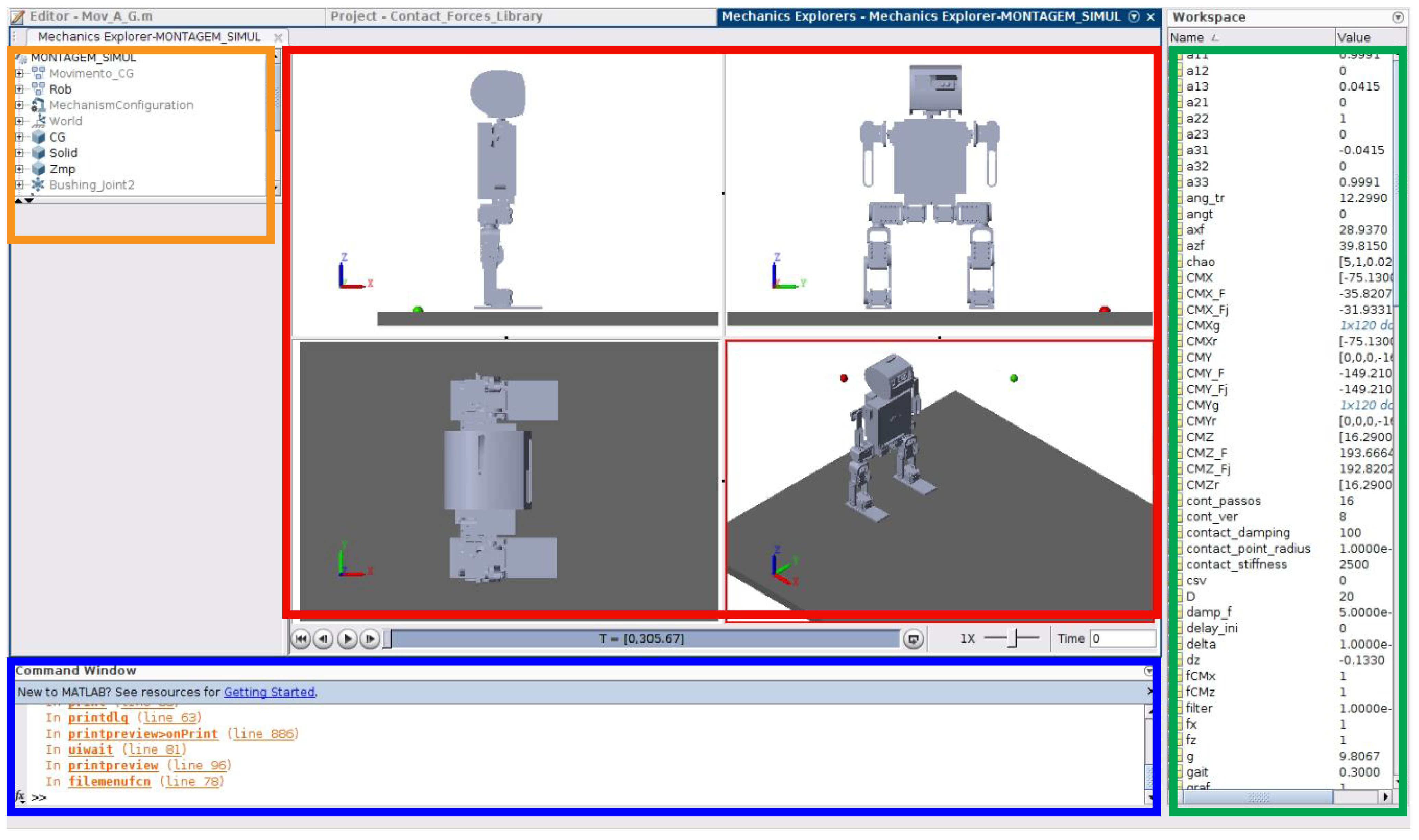Click the rewind-to-start playback button

[x=301, y=639]
